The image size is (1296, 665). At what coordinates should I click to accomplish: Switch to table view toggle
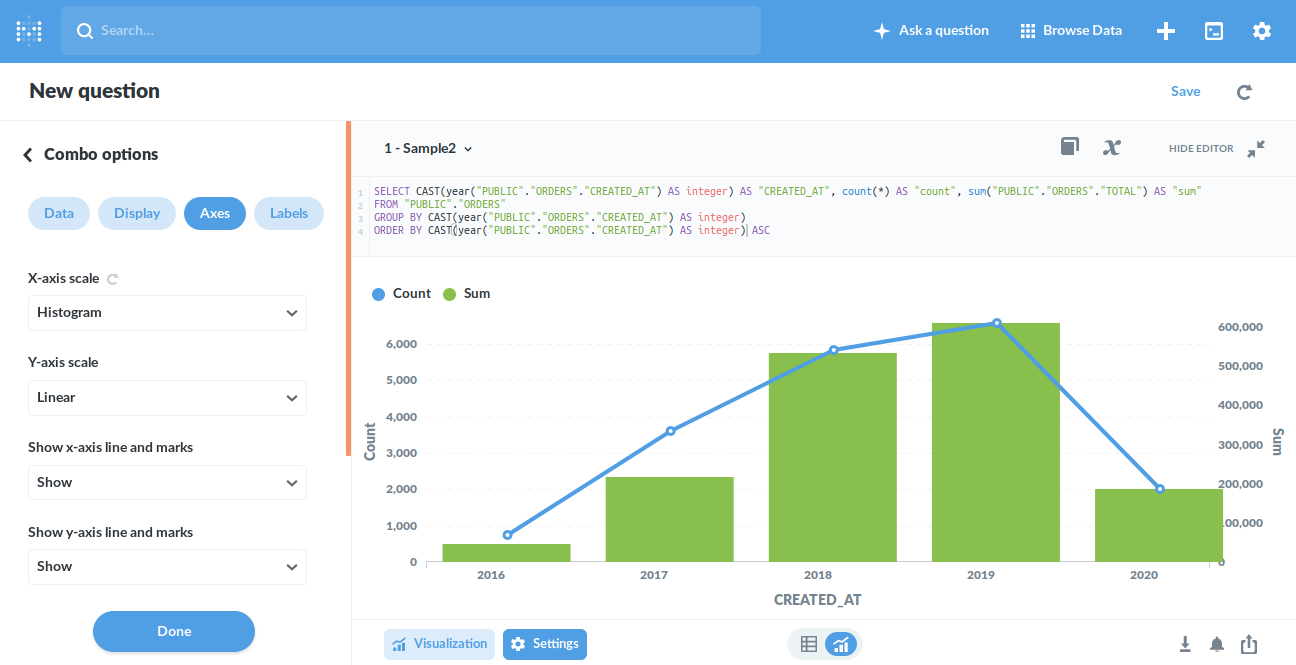[809, 644]
